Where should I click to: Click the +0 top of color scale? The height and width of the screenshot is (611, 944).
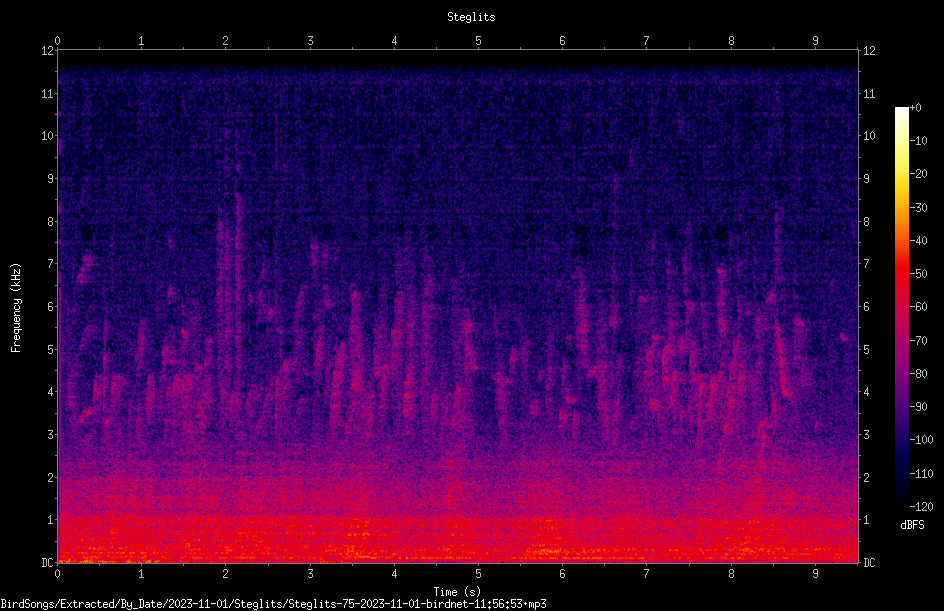pos(915,108)
